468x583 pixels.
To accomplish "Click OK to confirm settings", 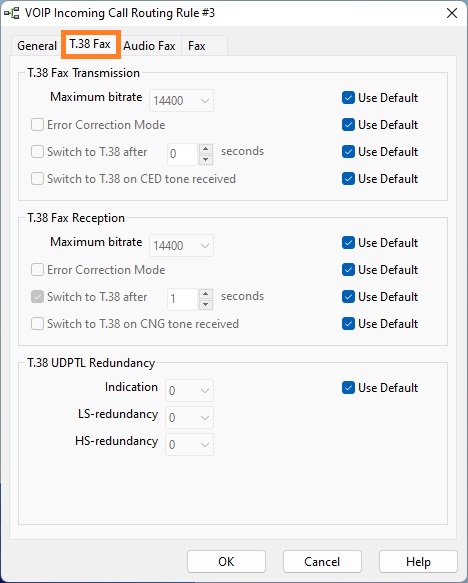I will [x=226, y=561].
